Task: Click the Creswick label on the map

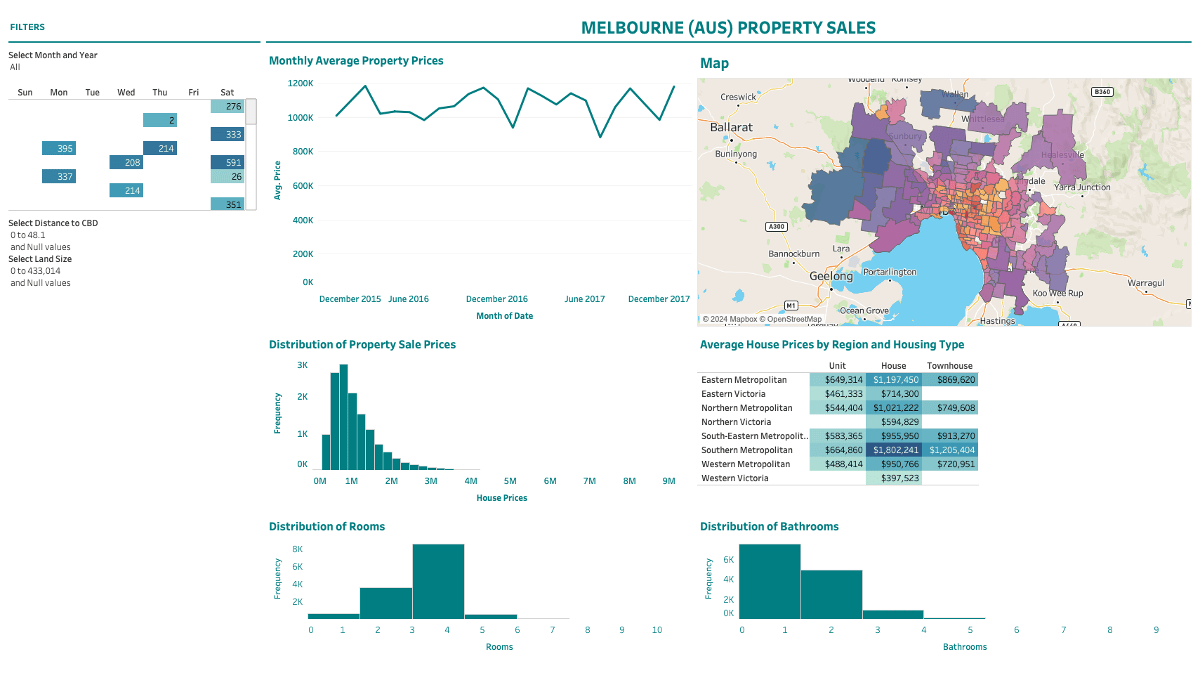Action: click(738, 97)
